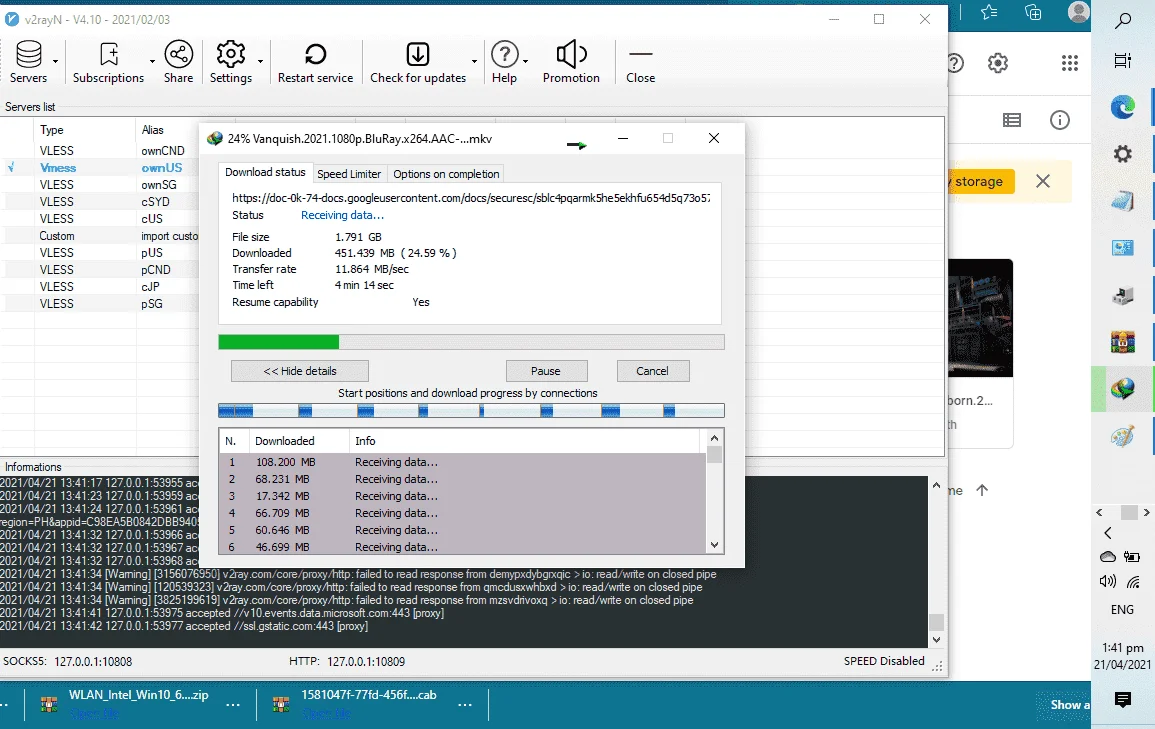Pause the download
1155x729 pixels.
(546, 371)
